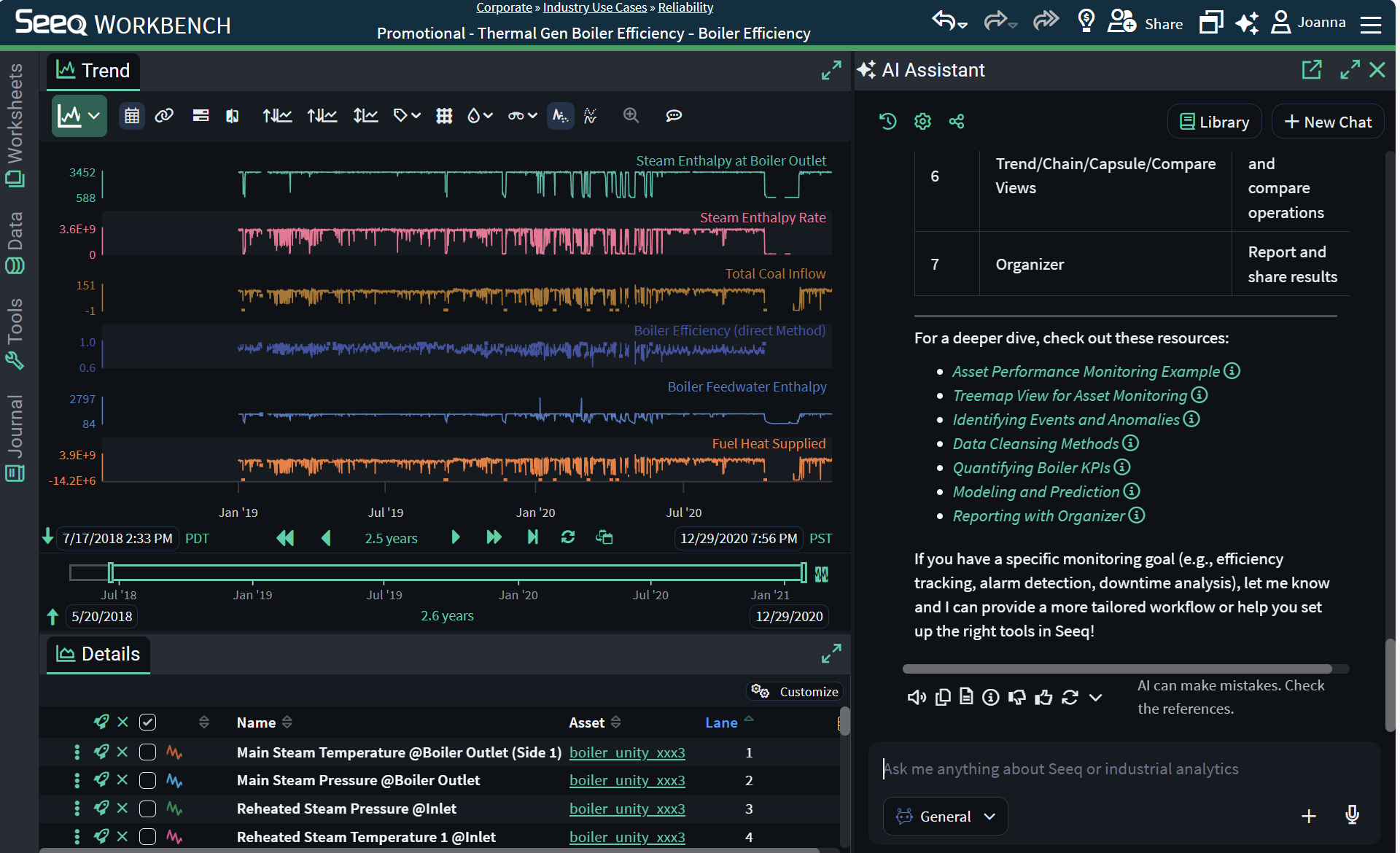Step display range forward one full period

(494, 538)
